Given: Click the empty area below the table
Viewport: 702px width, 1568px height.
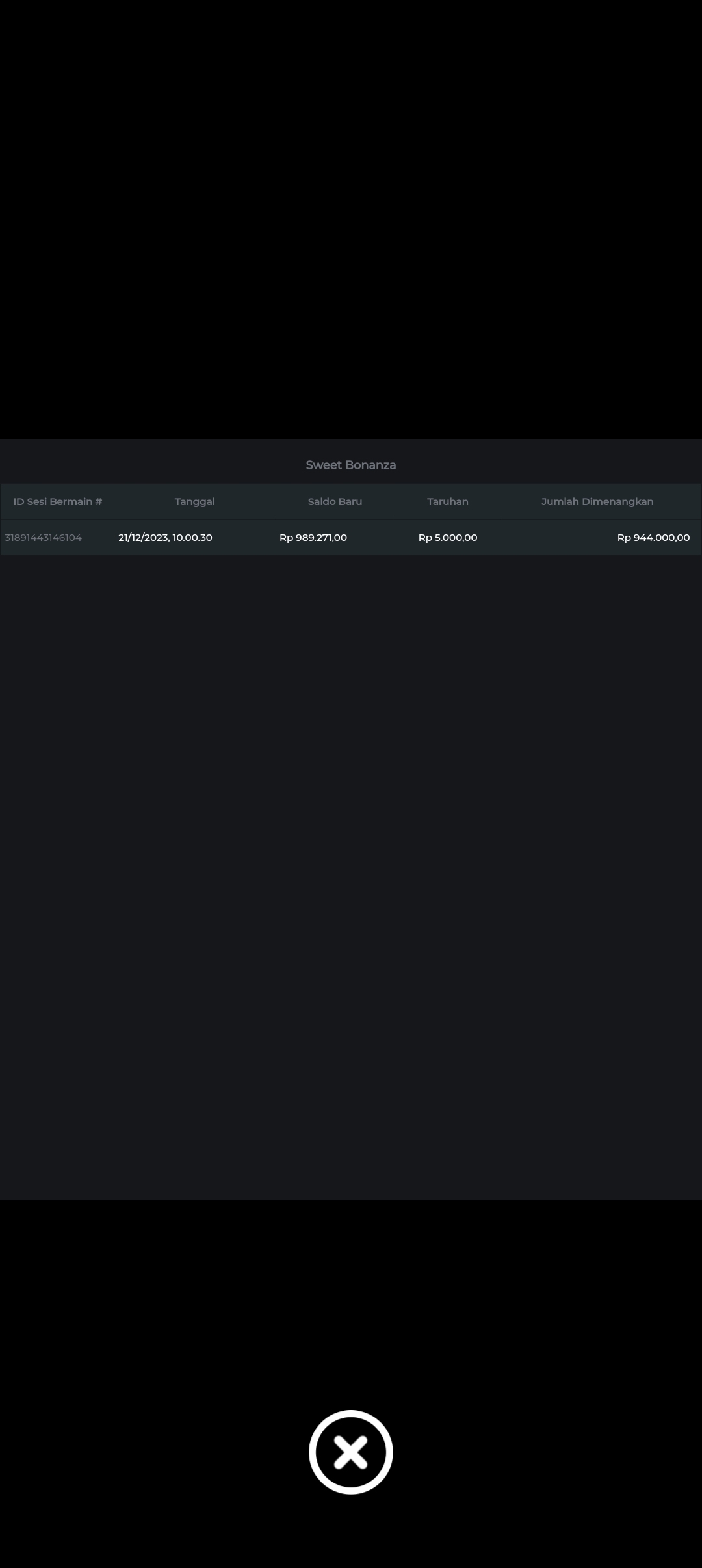Looking at the screenshot, I should pos(351,845).
